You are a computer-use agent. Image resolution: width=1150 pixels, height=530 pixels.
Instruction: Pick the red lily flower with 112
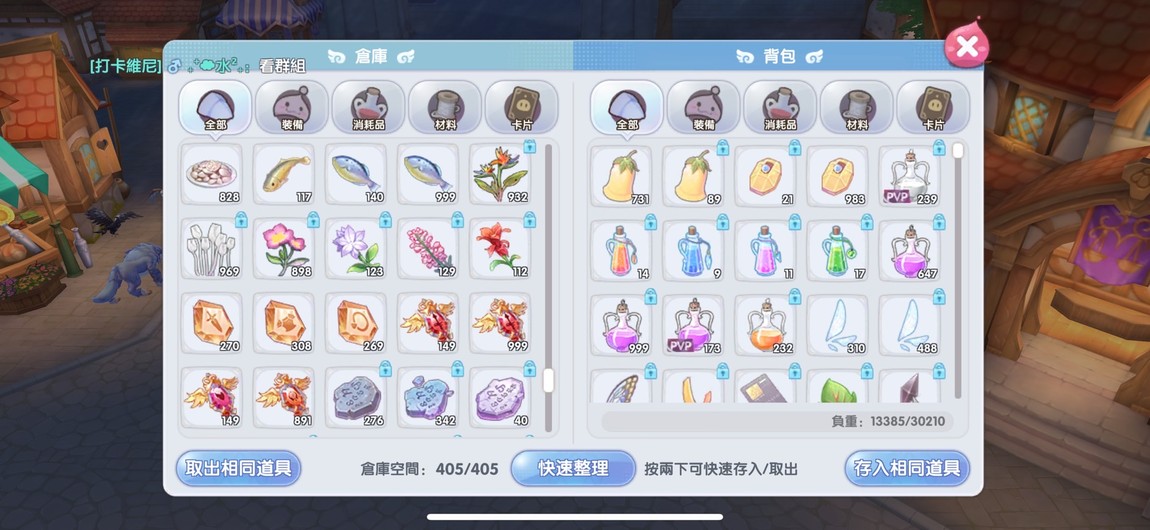500,249
